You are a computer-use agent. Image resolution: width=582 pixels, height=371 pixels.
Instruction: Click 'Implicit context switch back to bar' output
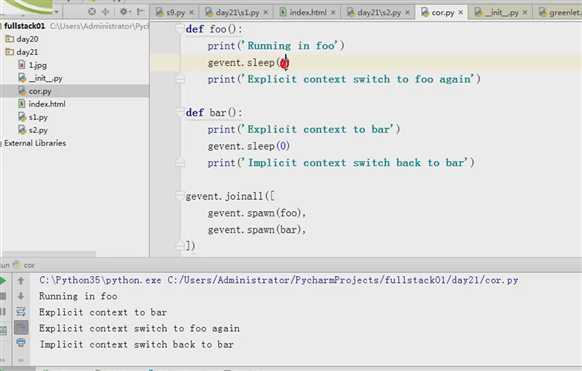[x=137, y=345]
